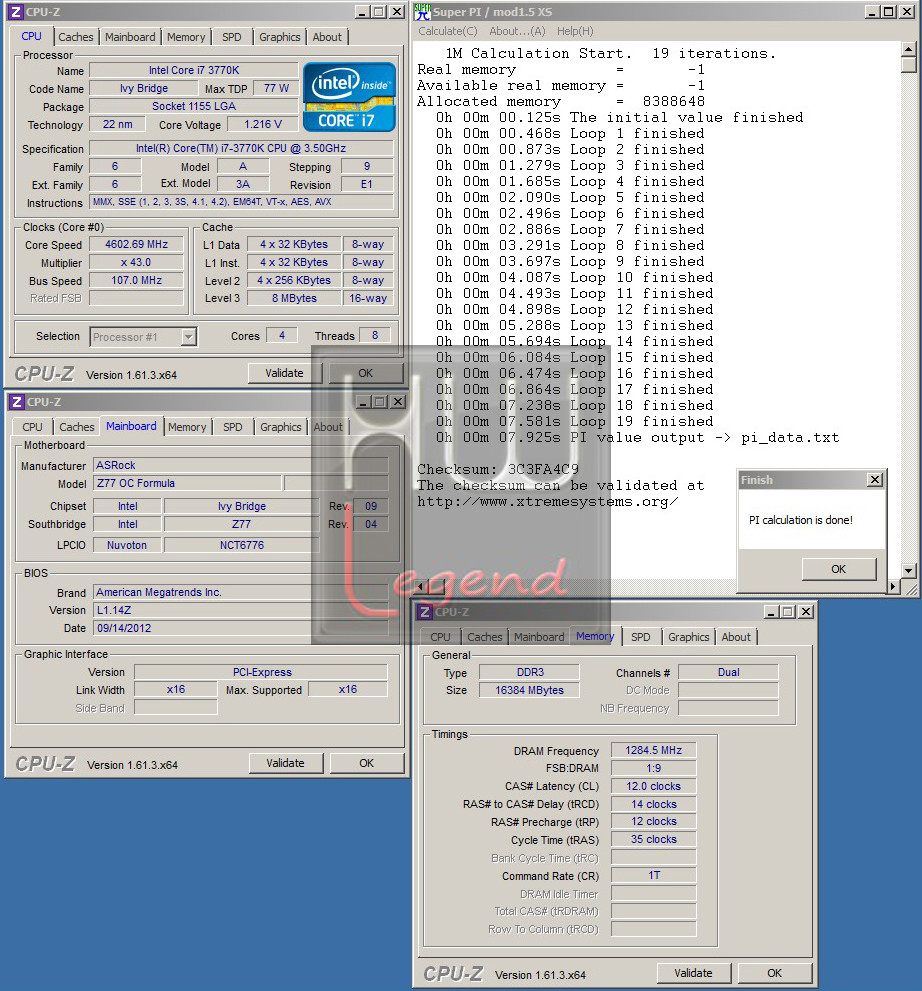Switch to CPU tab in Memory CPU-Z window
Screen dimensions: 922x991
pyautogui.click(x=440, y=637)
